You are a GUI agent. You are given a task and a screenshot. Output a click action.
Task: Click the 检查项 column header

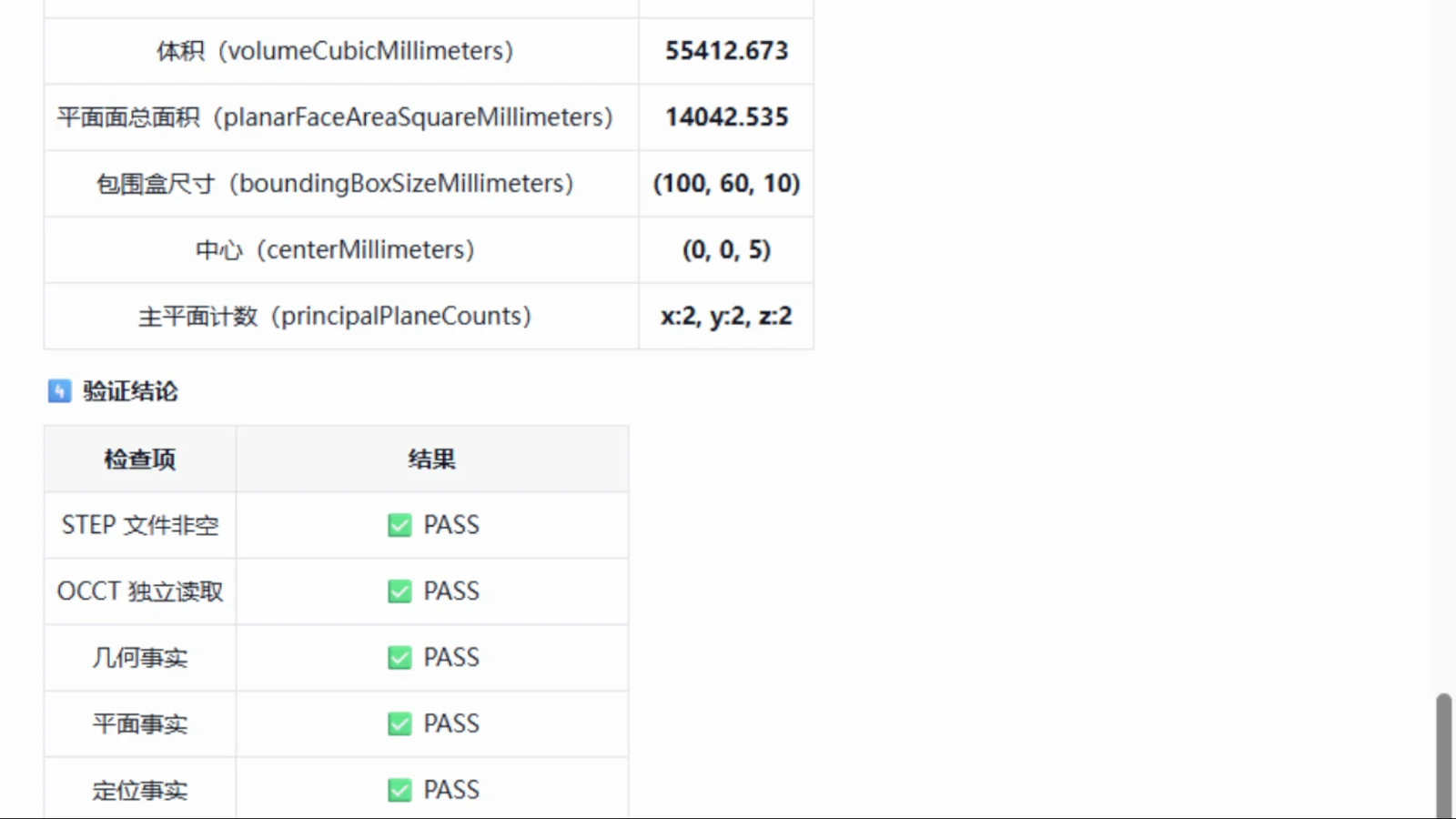click(x=140, y=459)
